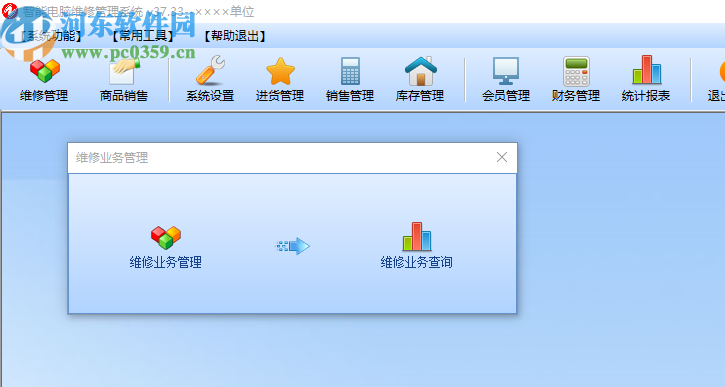
Task: Click 维修业务查询 chart icon in dialog
Action: click(417, 236)
